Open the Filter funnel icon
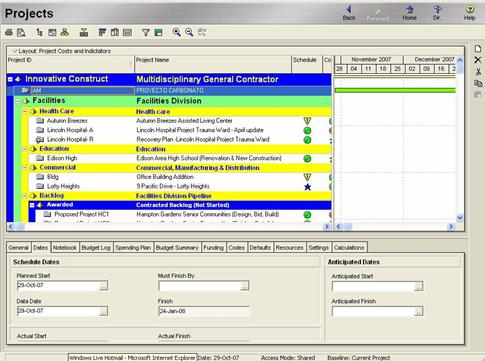 (x=146, y=32)
